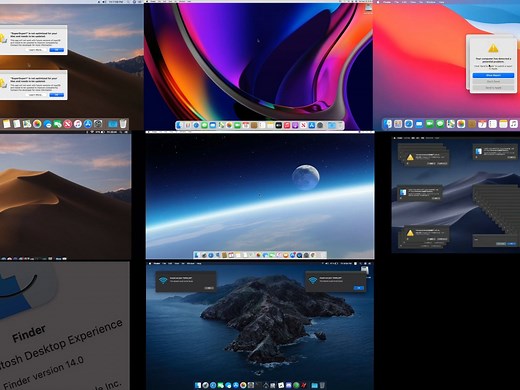This screenshot has width=520, height=390.
Task: Click OK in right Wi-Fi alert on Catalina
Action: coord(359,288)
